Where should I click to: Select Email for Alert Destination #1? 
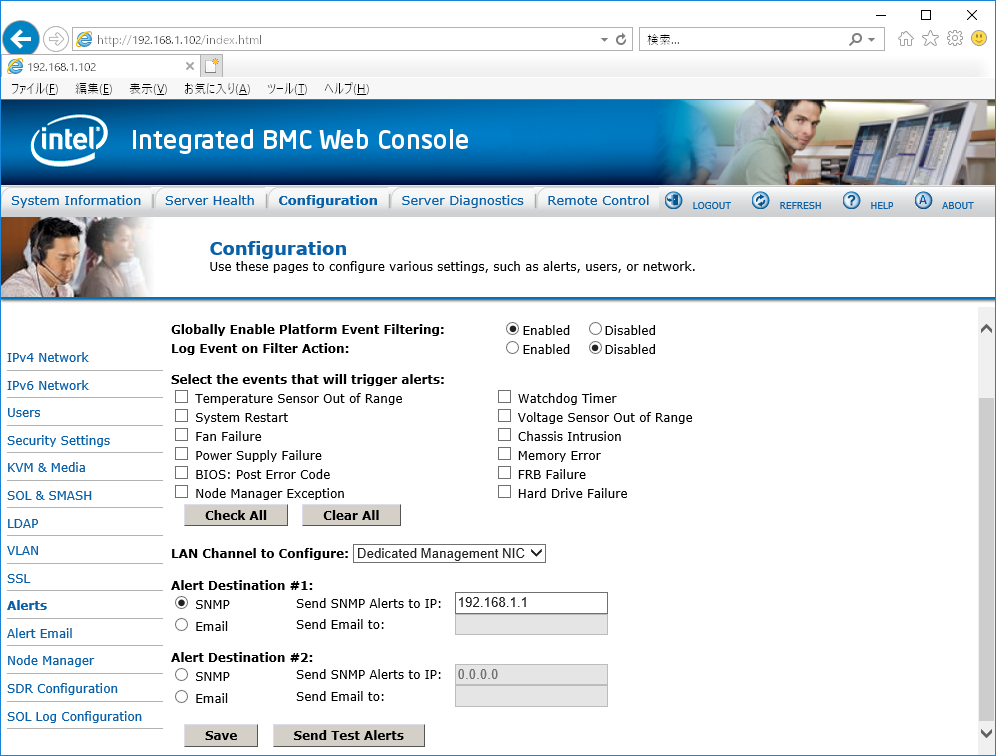point(182,625)
